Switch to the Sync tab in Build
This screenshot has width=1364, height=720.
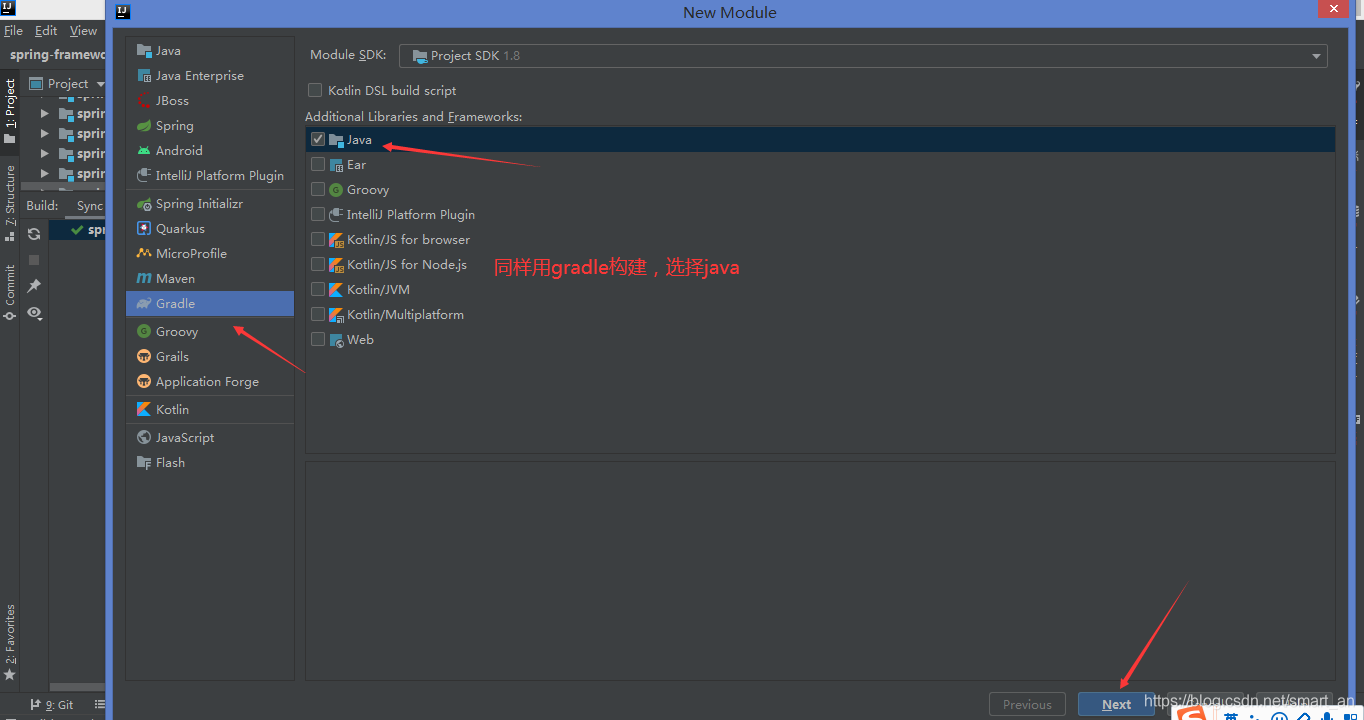pyautogui.click(x=90, y=206)
